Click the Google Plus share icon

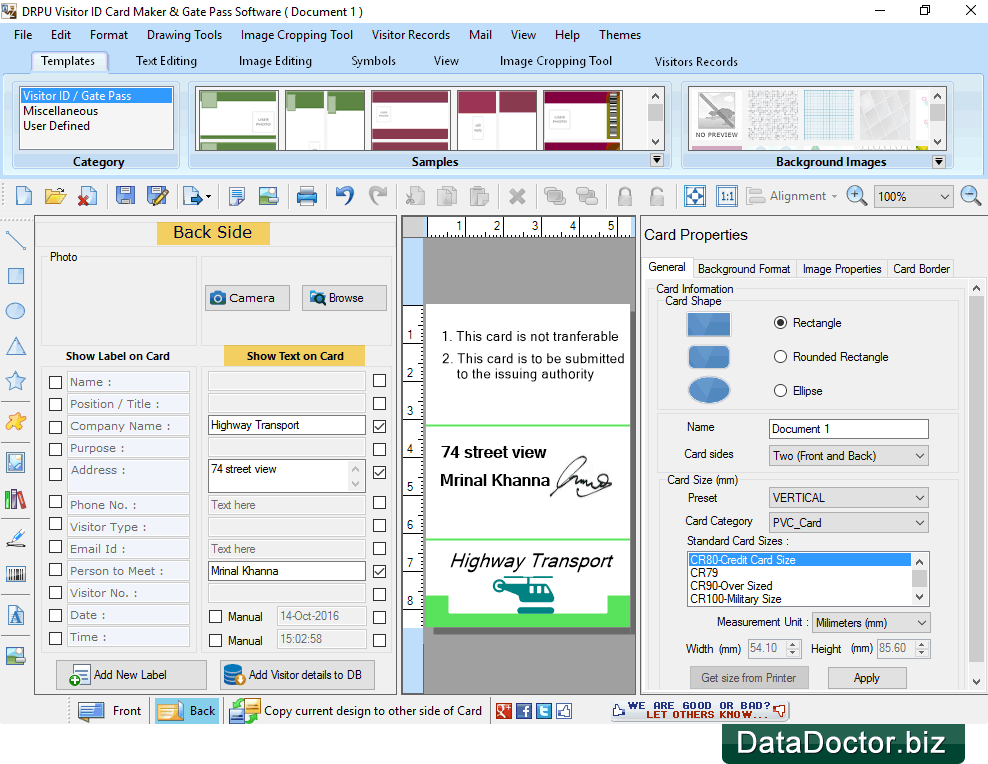point(503,711)
